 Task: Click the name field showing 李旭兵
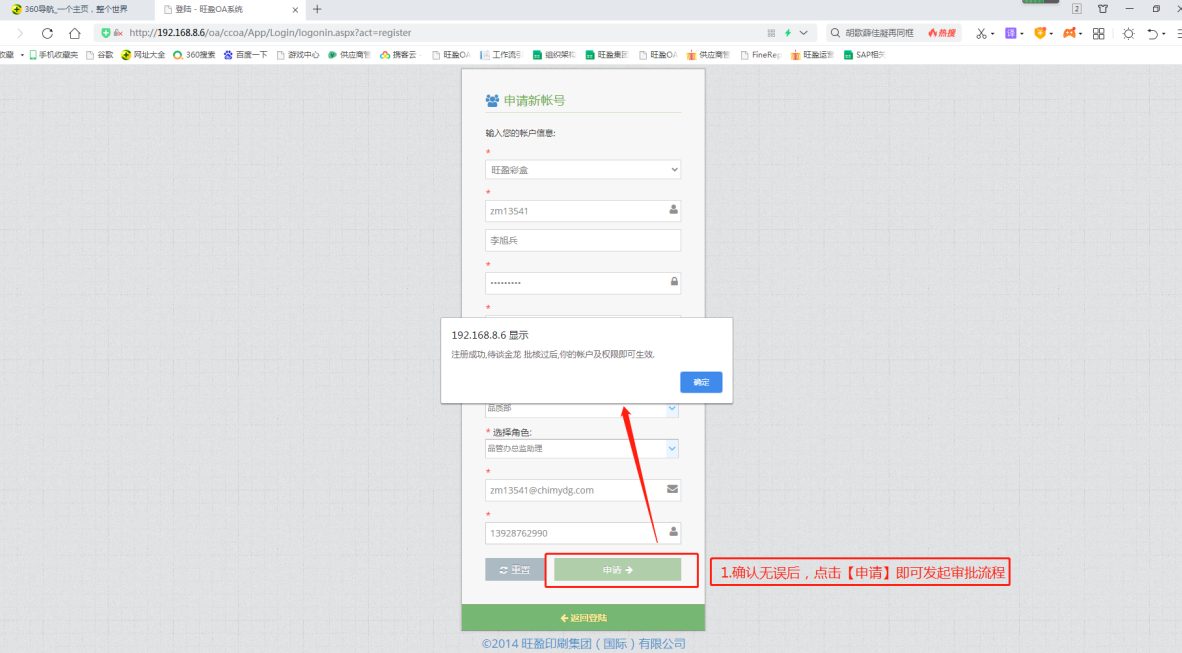point(583,241)
